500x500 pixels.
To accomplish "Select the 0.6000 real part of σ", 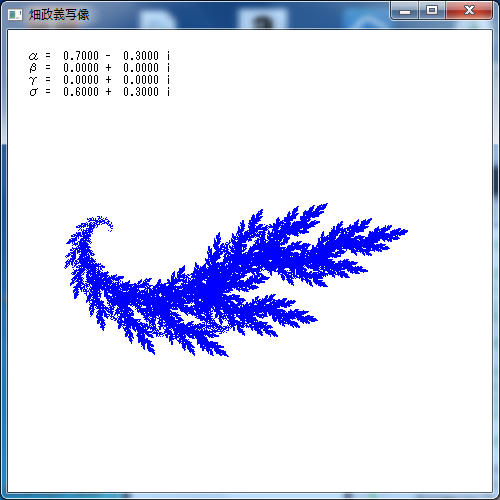I will (81, 92).
